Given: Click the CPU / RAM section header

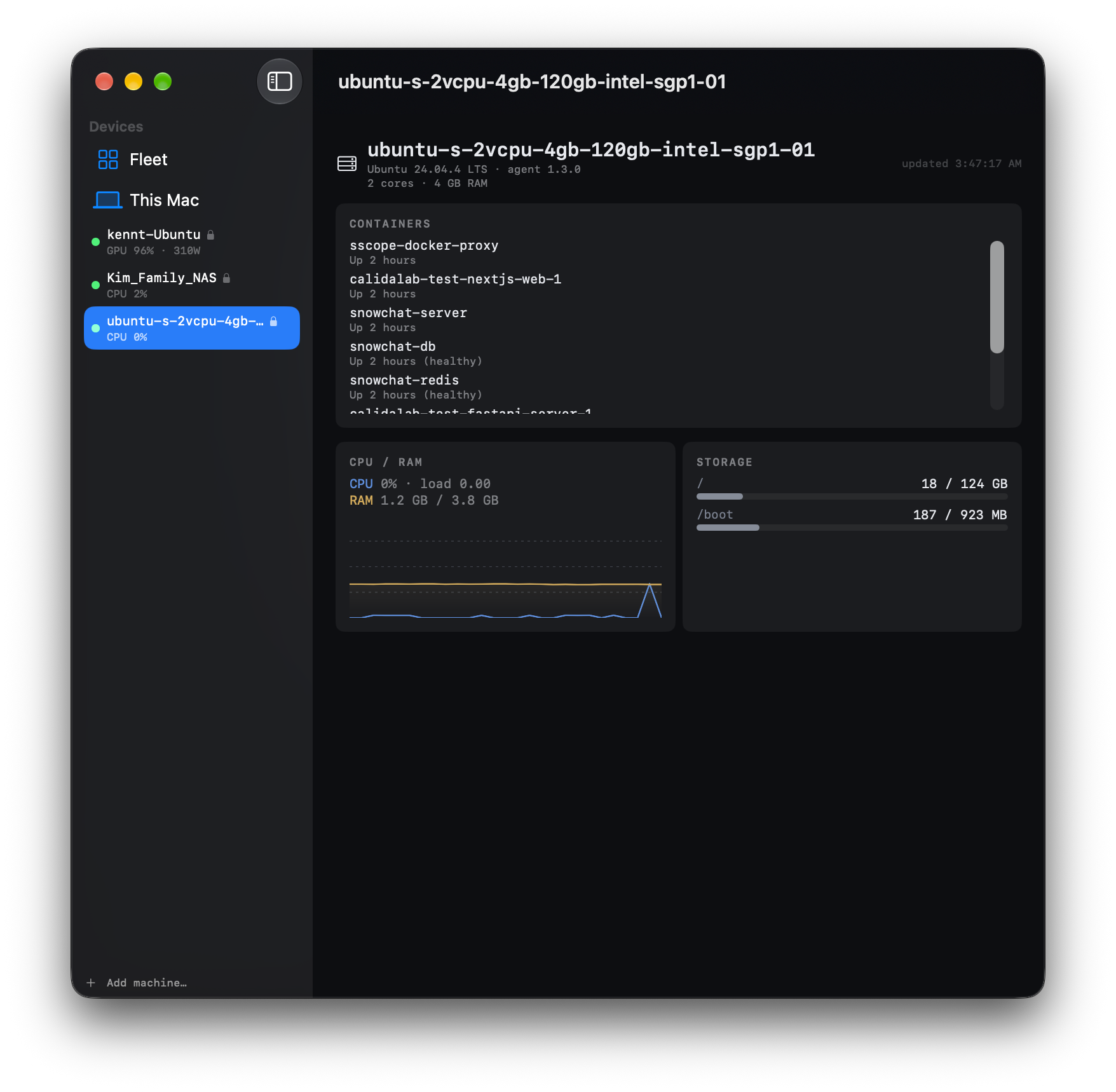Looking at the screenshot, I should [386, 462].
